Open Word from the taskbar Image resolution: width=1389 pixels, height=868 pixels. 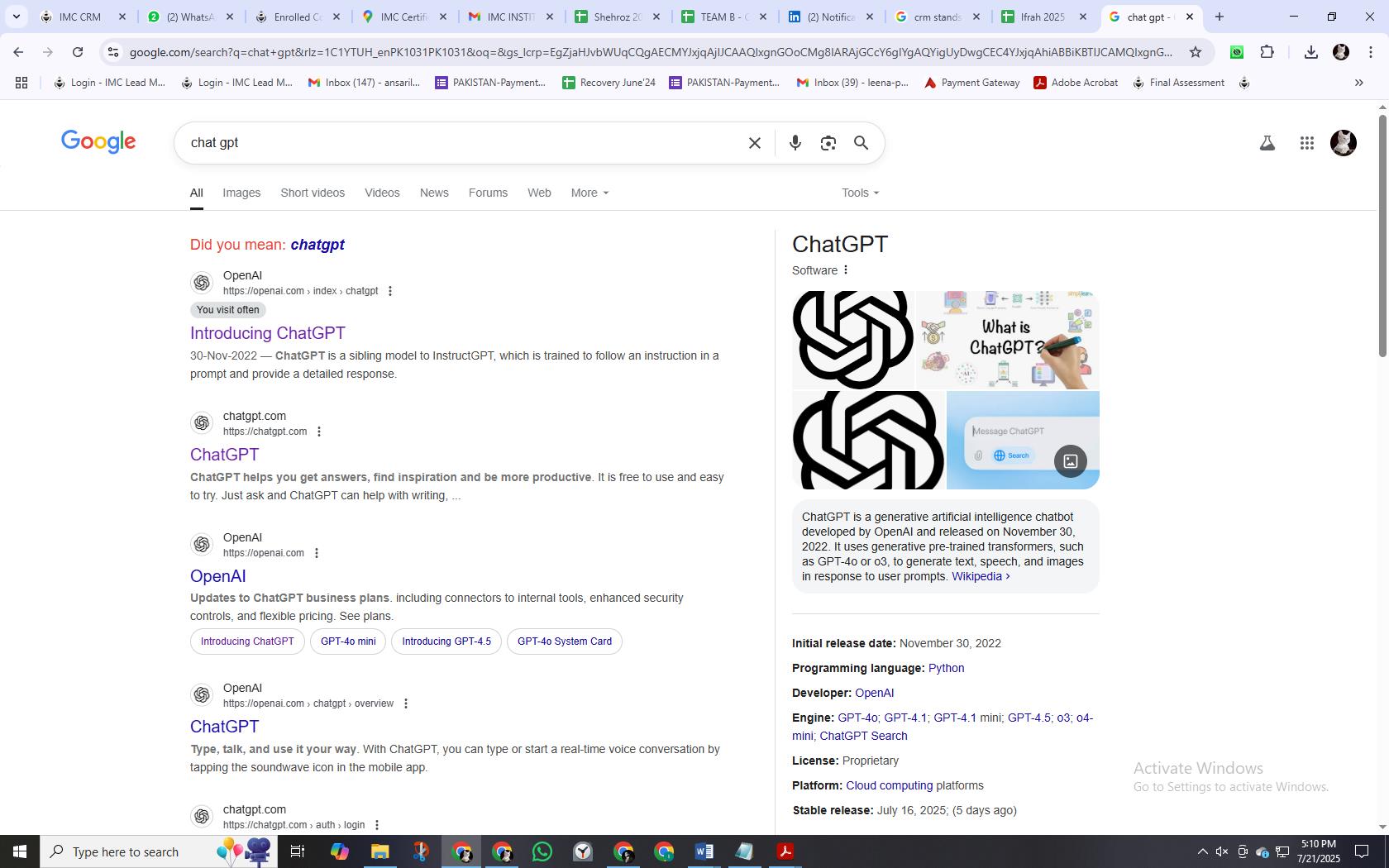704,851
